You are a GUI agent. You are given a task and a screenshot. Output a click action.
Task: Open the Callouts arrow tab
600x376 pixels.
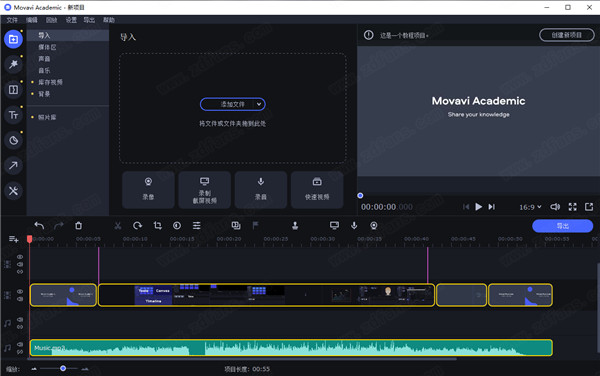13,166
